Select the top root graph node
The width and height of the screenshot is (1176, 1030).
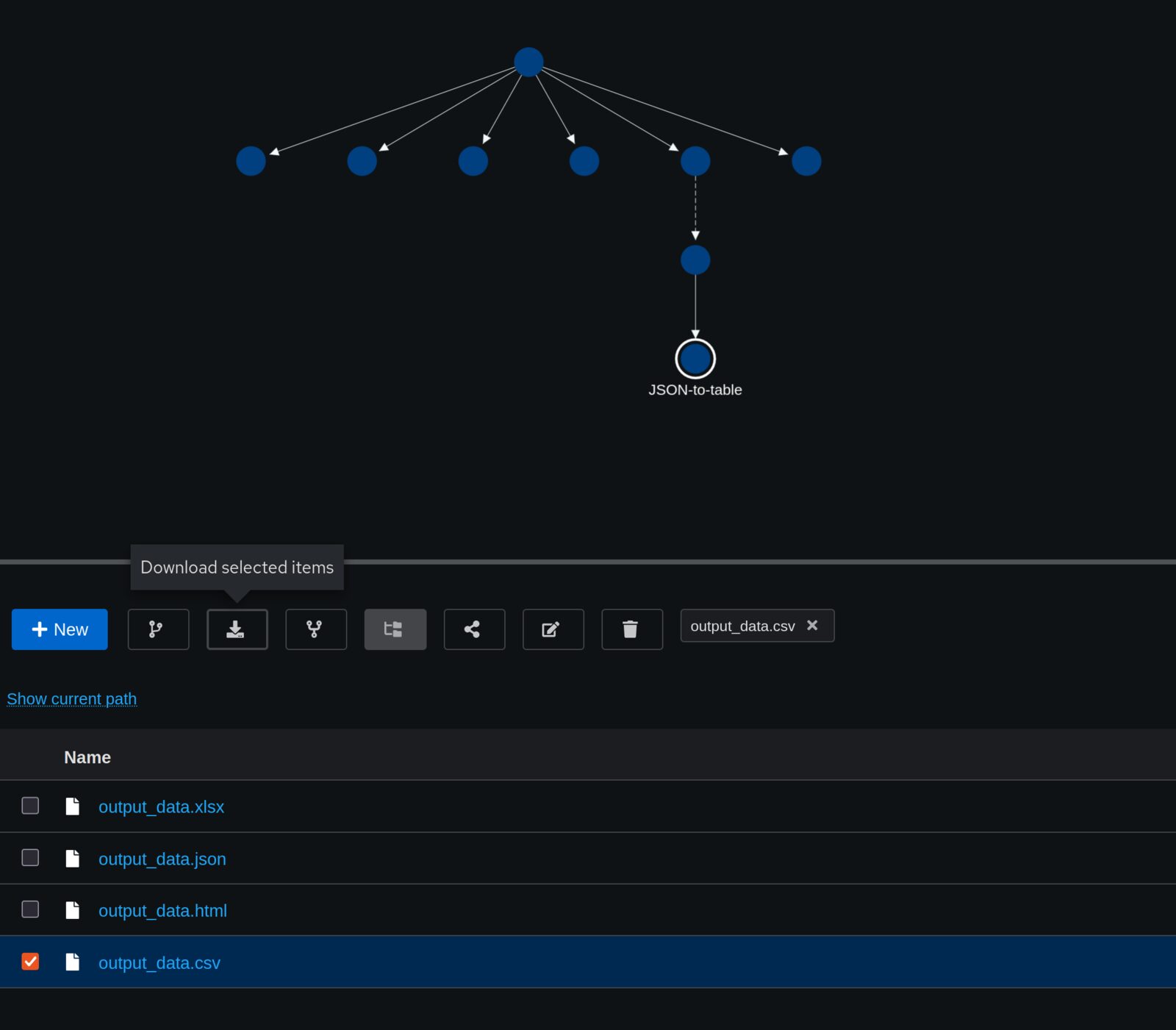(528, 62)
